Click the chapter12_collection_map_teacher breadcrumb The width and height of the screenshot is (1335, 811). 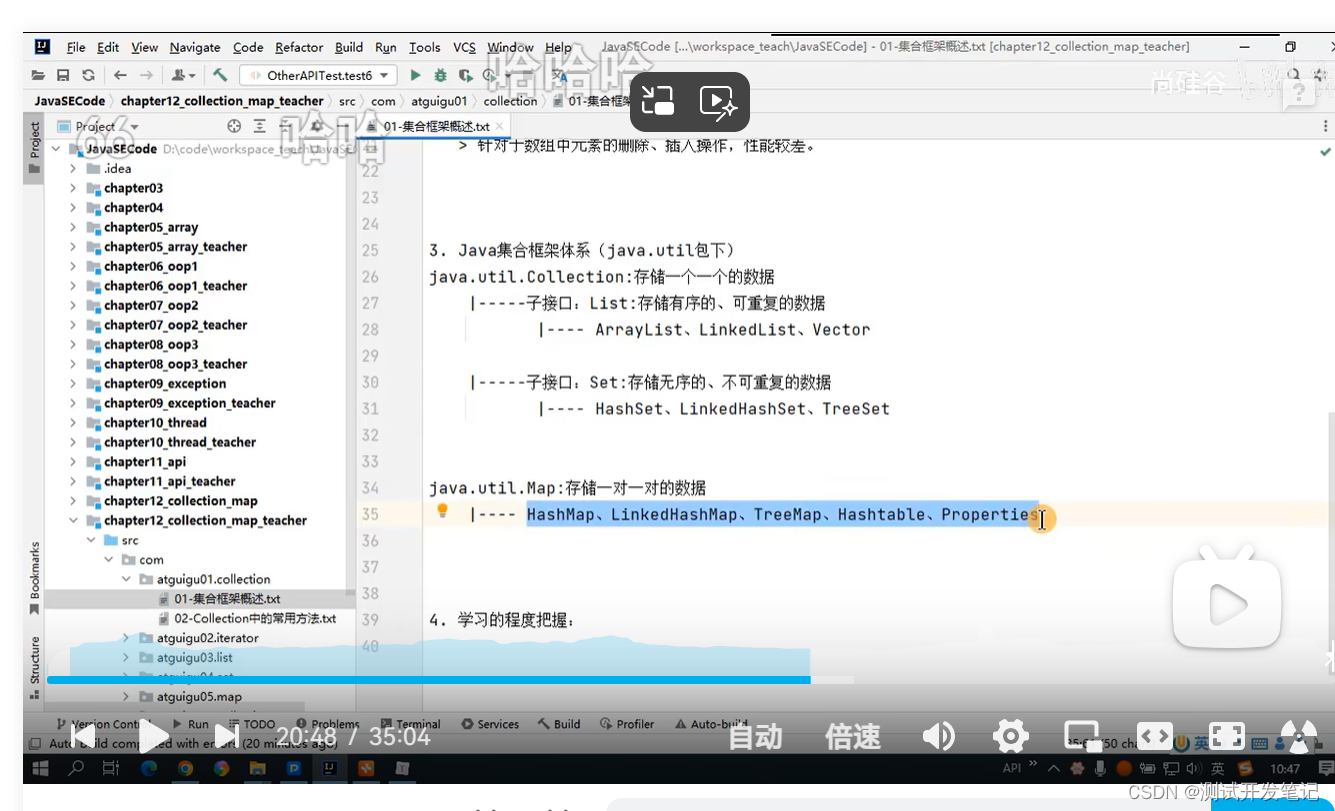(222, 101)
